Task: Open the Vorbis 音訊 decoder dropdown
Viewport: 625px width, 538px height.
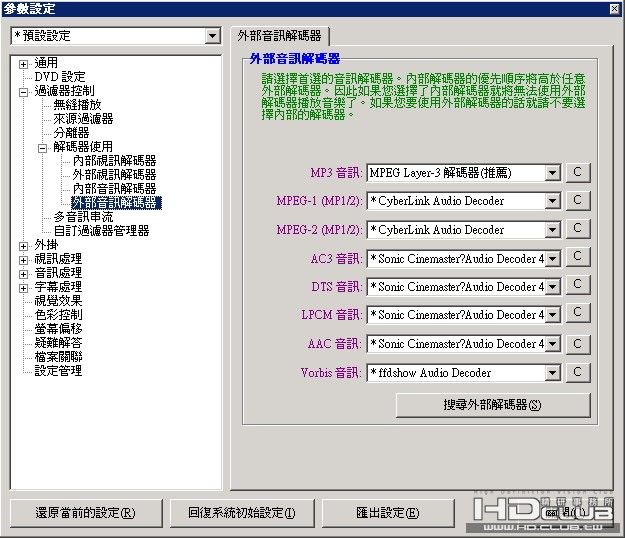Action: click(x=552, y=373)
